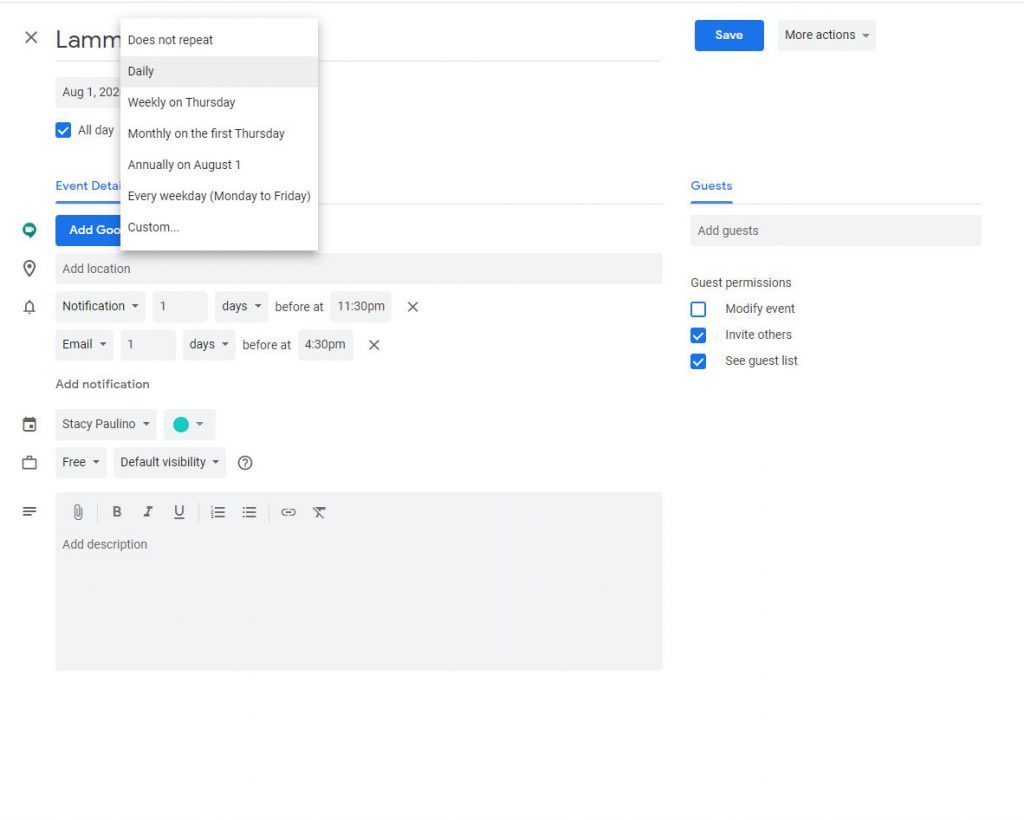Open the days unit dropdown for Notification
The width and height of the screenshot is (1024, 819).
coord(242,306)
